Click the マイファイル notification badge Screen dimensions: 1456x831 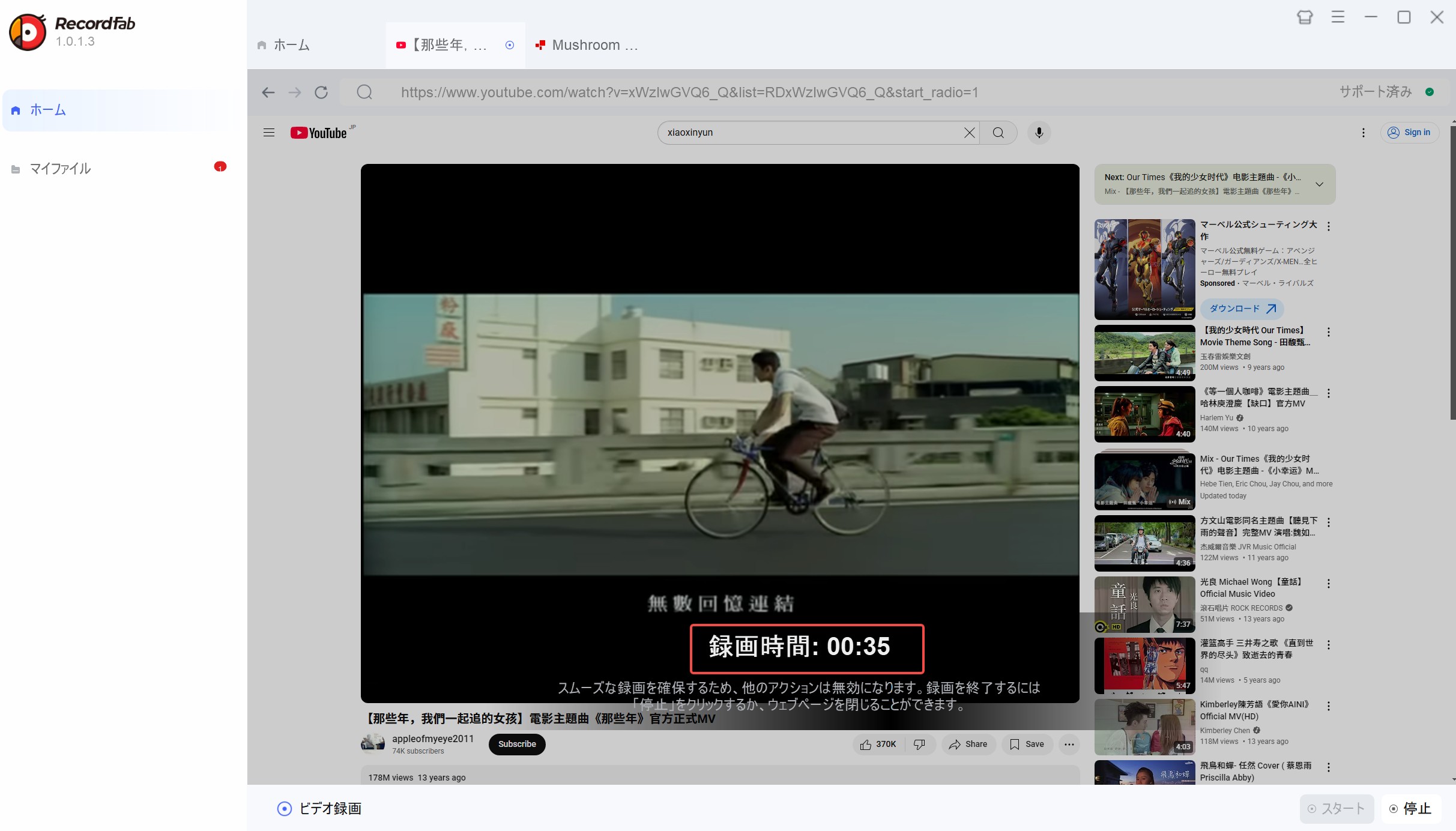pyautogui.click(x=220, y=166)
